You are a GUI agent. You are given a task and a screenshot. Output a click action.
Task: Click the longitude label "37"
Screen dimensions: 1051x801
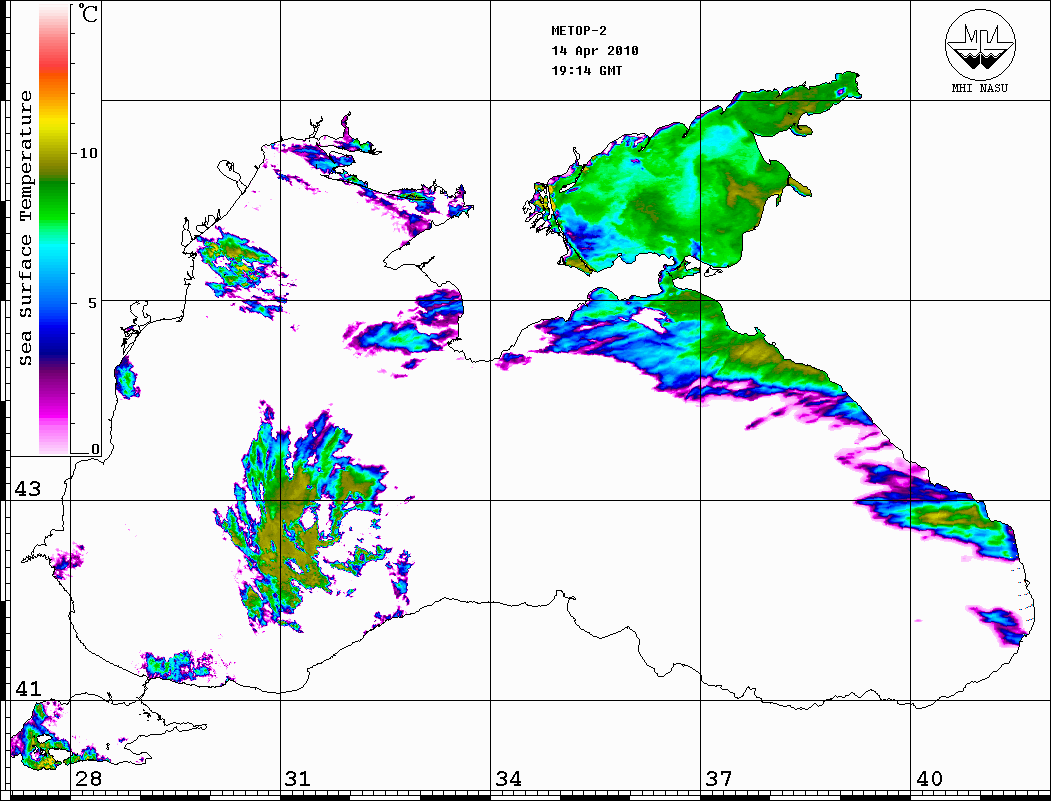pos(719,778)
